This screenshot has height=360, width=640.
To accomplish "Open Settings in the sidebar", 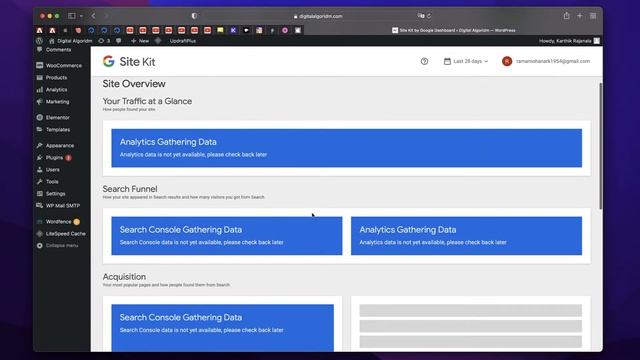I will point(56,193).
